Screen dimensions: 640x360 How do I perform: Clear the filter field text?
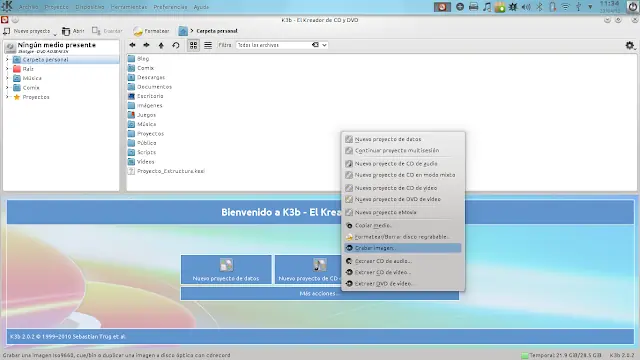(315, 45)
